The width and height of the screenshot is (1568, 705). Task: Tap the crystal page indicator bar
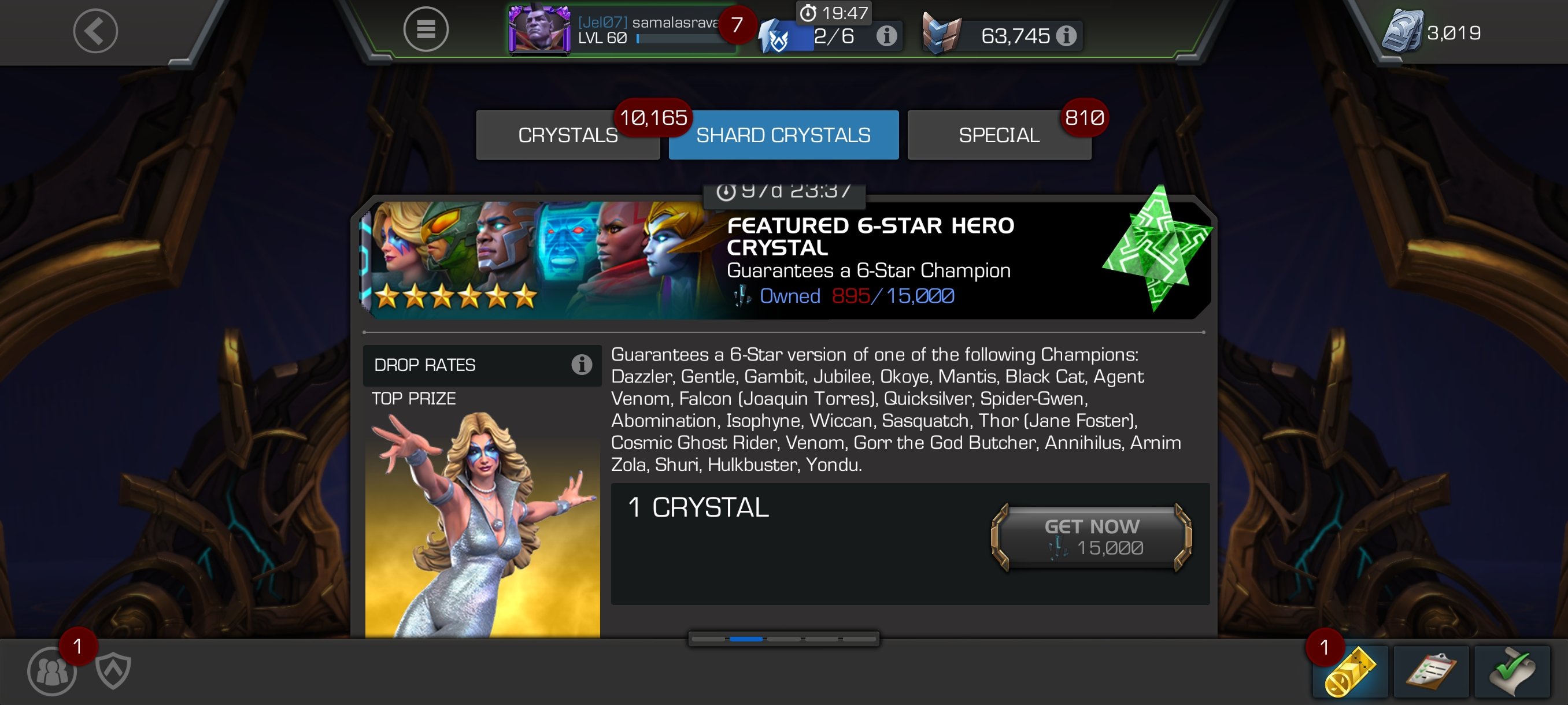click(783, 639)
